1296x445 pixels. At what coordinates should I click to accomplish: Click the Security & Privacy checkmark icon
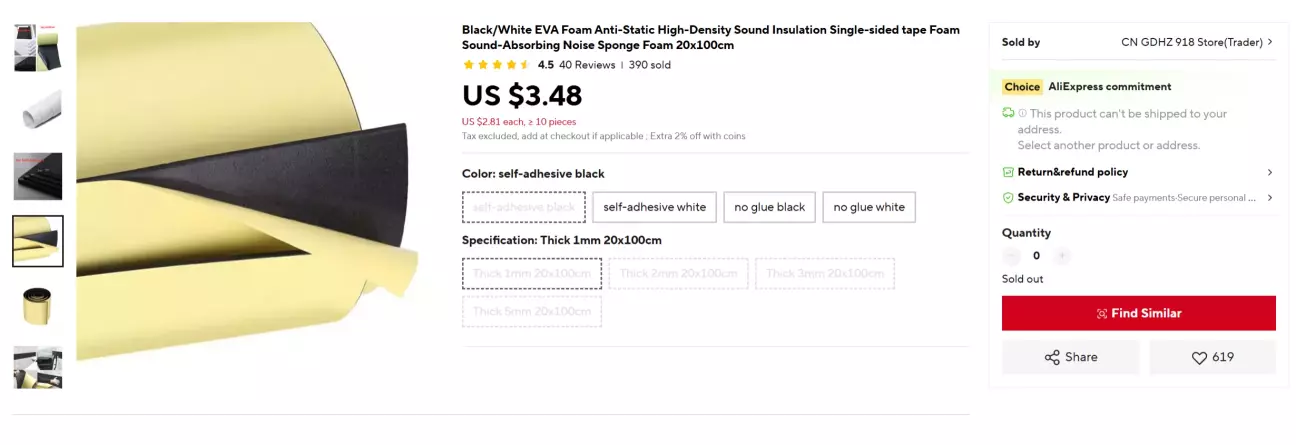1008,198
